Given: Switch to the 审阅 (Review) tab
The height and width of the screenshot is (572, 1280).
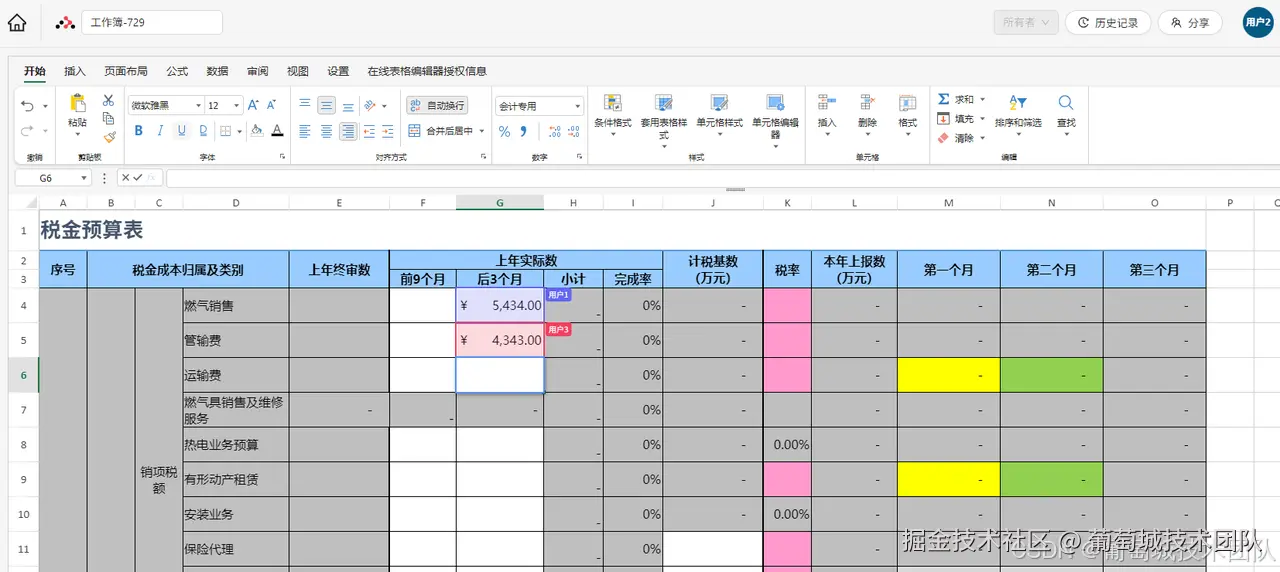Looking at the screenshot, I should [x=257, y=71].
